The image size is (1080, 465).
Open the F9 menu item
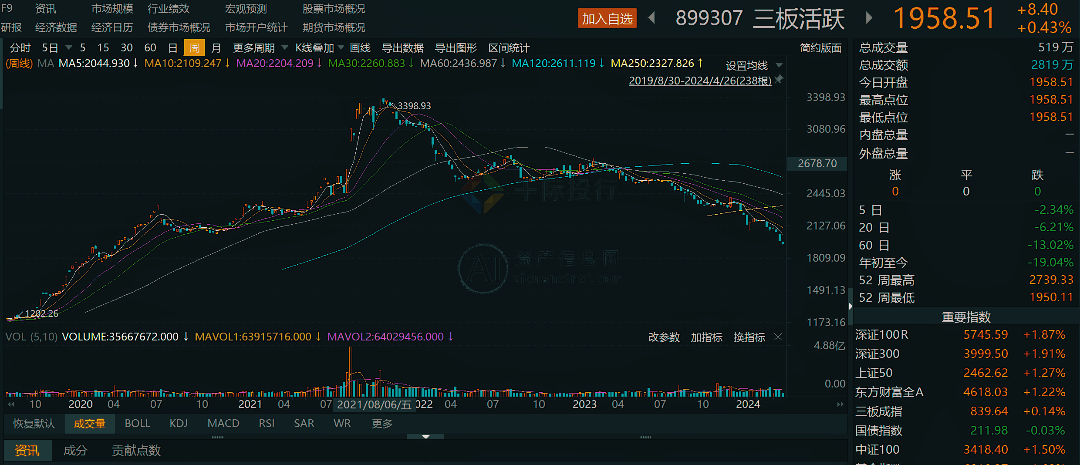click(x=8, y=9)
